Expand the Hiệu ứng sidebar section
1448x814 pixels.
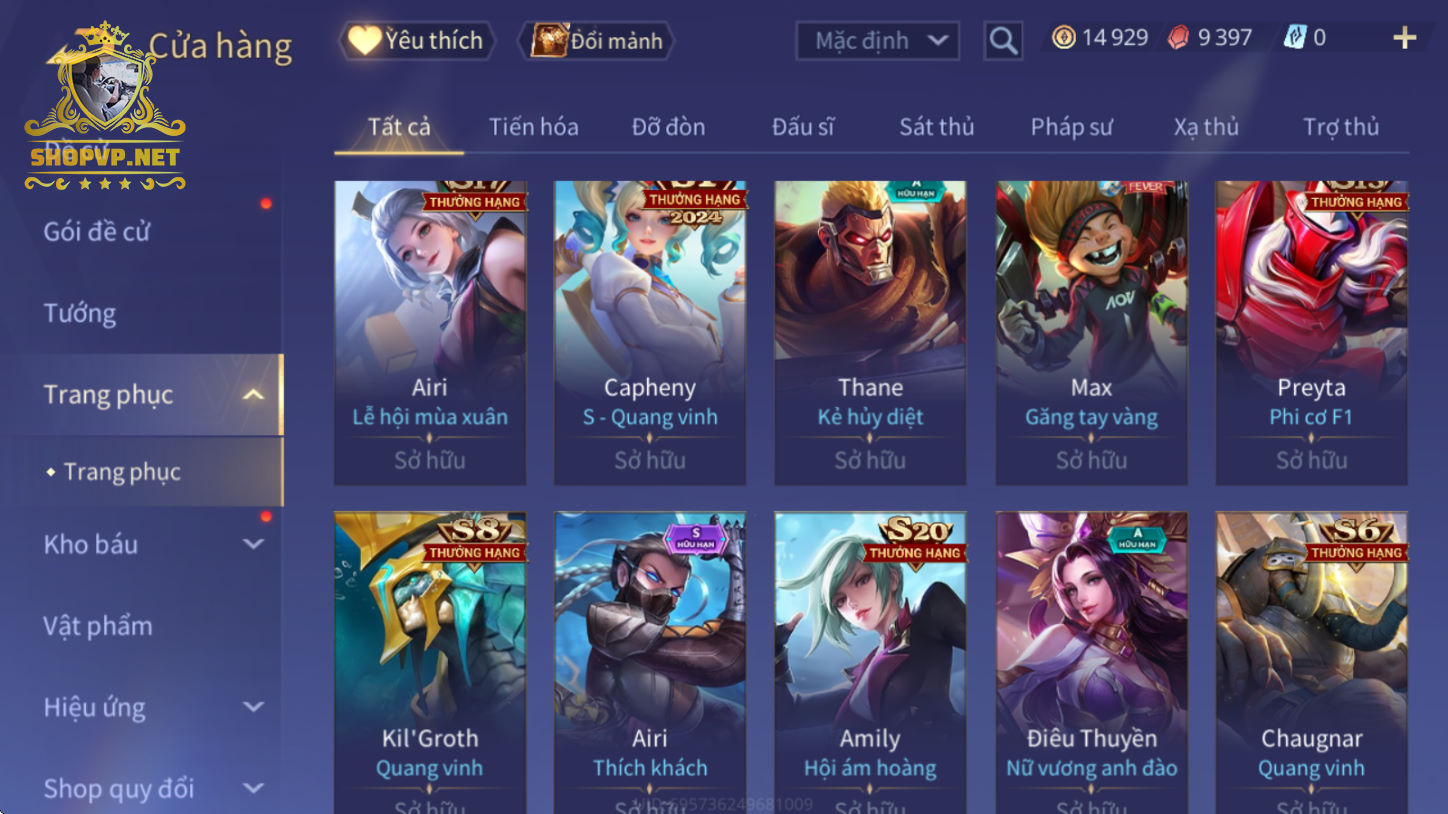(x=254, y=707)
